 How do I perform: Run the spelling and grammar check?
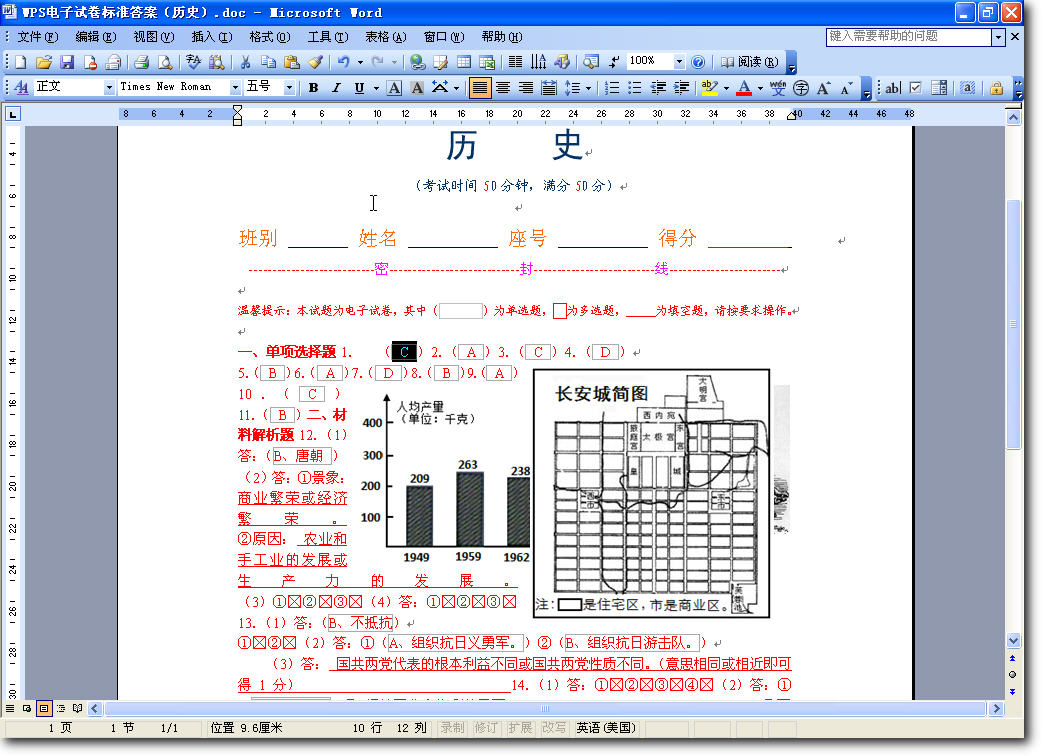[194, 63]
